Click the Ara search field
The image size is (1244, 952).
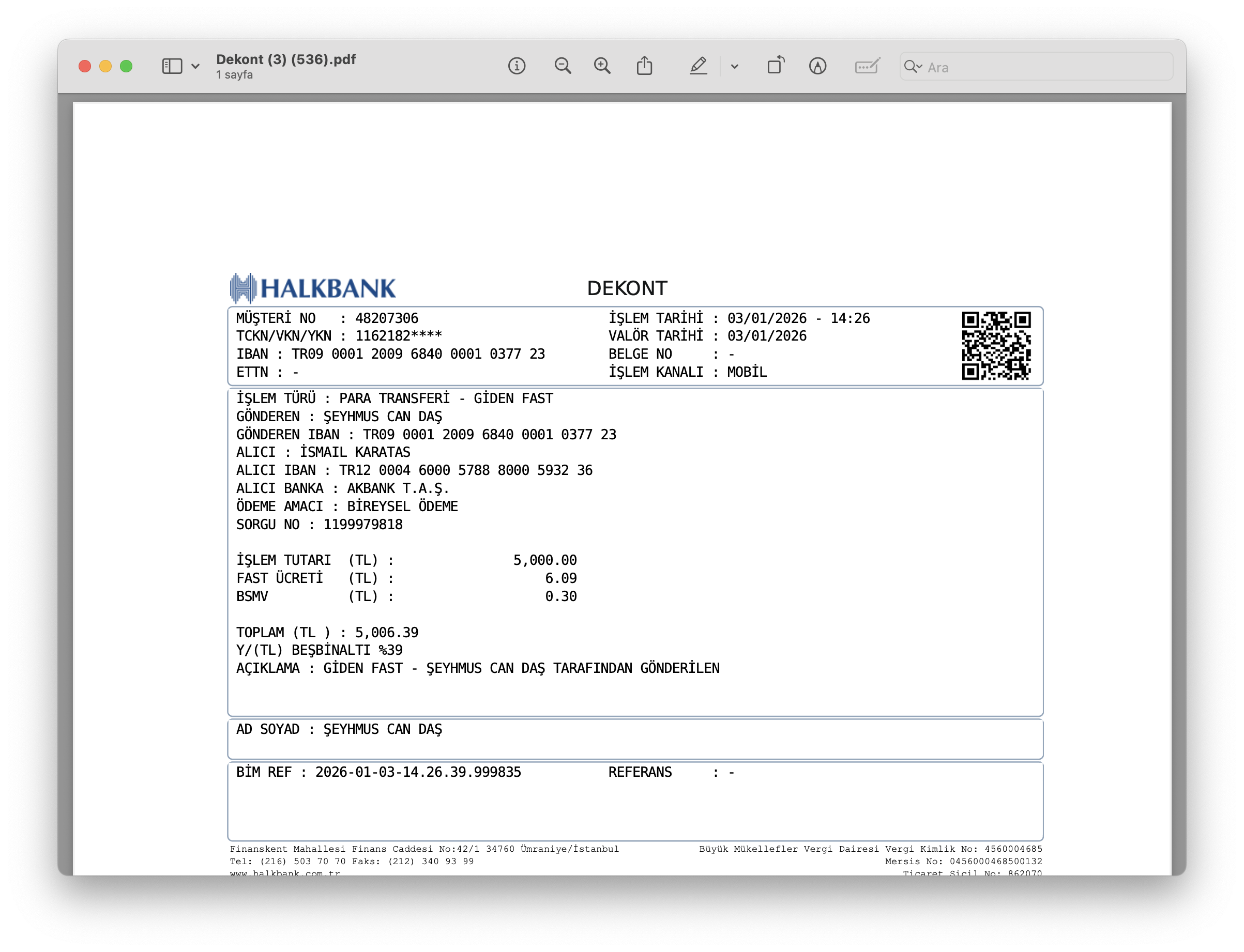1036,67
